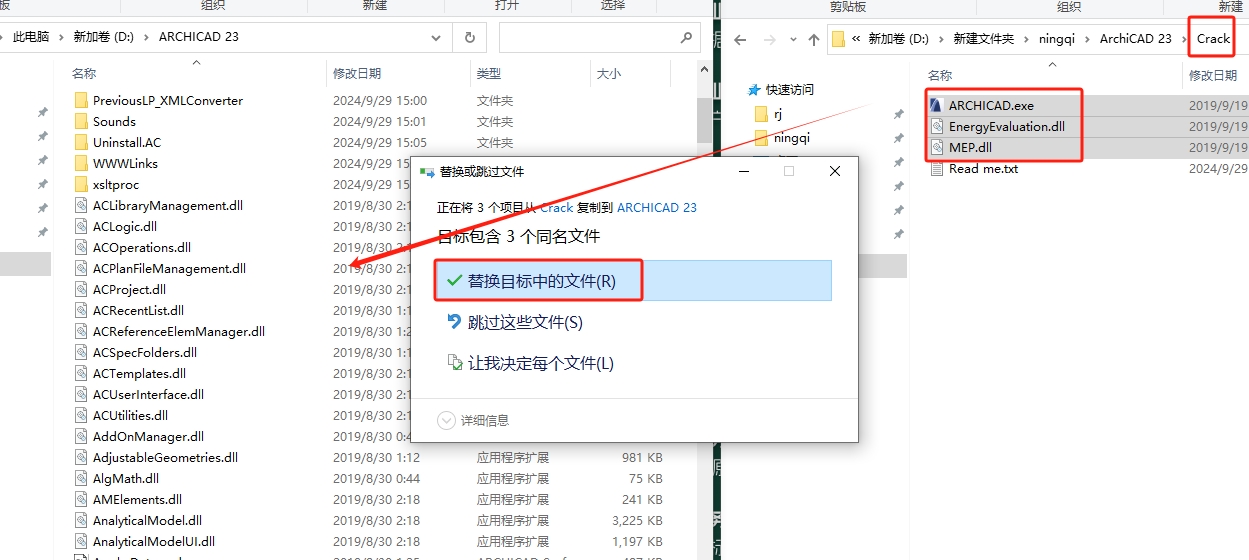The height and width of the screenshot is (560, 1249).
Task: Choose 让我决定每个文件(L) option
Action: point(540,363)
